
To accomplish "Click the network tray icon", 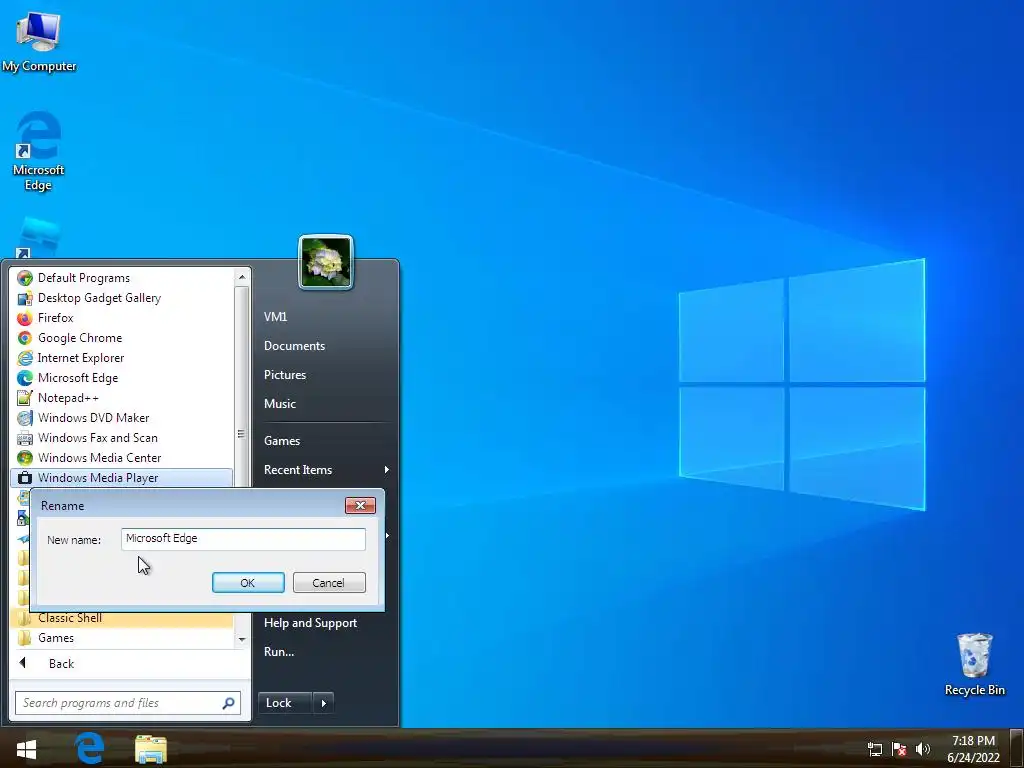I will point(874,749).
